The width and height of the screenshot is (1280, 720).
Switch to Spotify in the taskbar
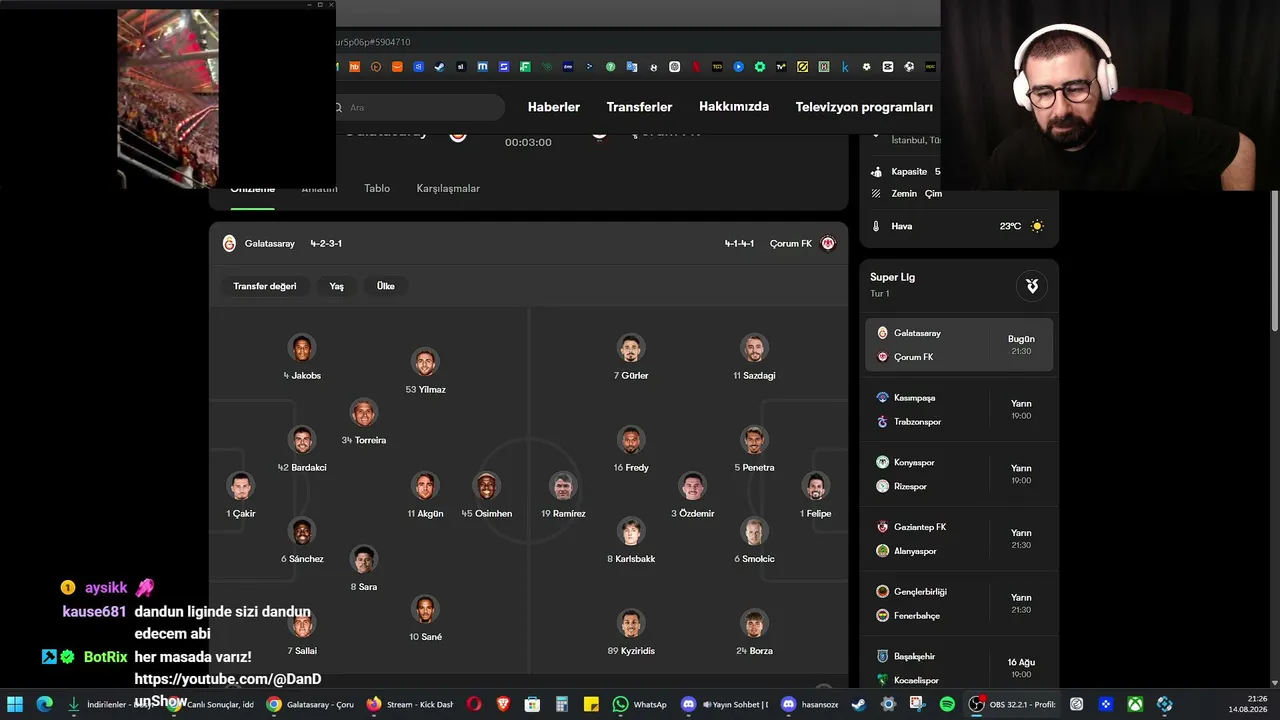pyautogui.click(x=946, y=704)
